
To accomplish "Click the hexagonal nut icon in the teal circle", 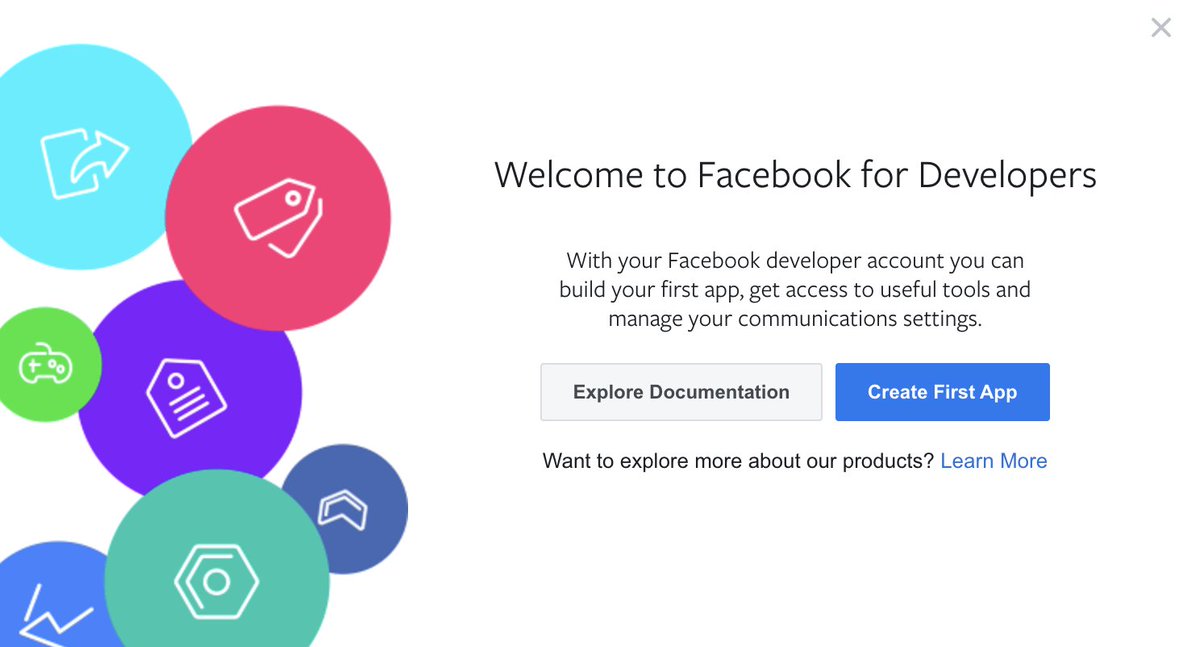I will point(218,582).
